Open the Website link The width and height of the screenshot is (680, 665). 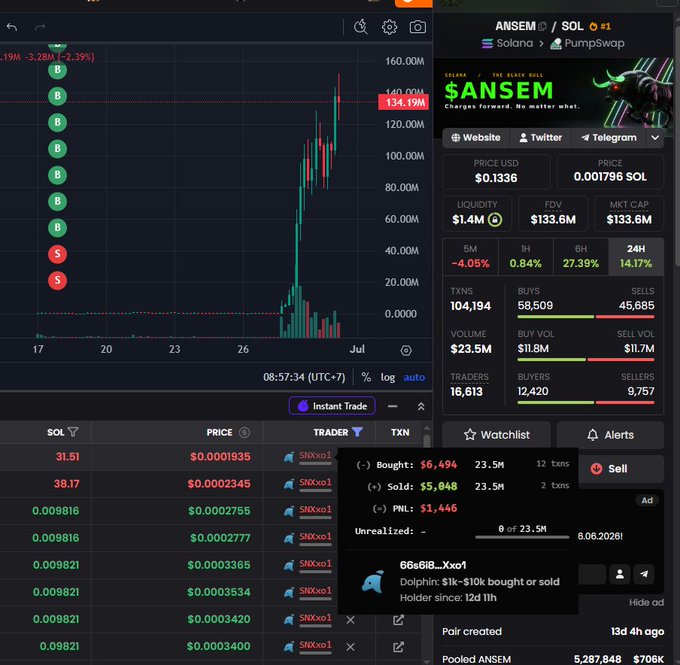476,138
